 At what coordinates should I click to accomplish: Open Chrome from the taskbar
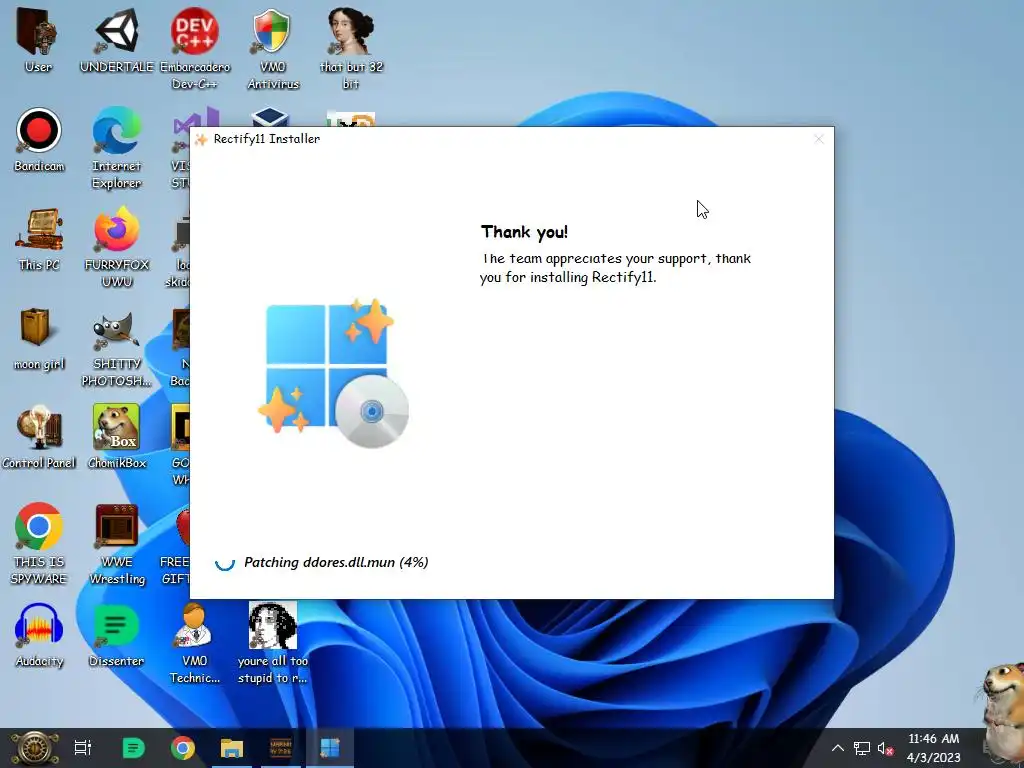click(183, 748)
